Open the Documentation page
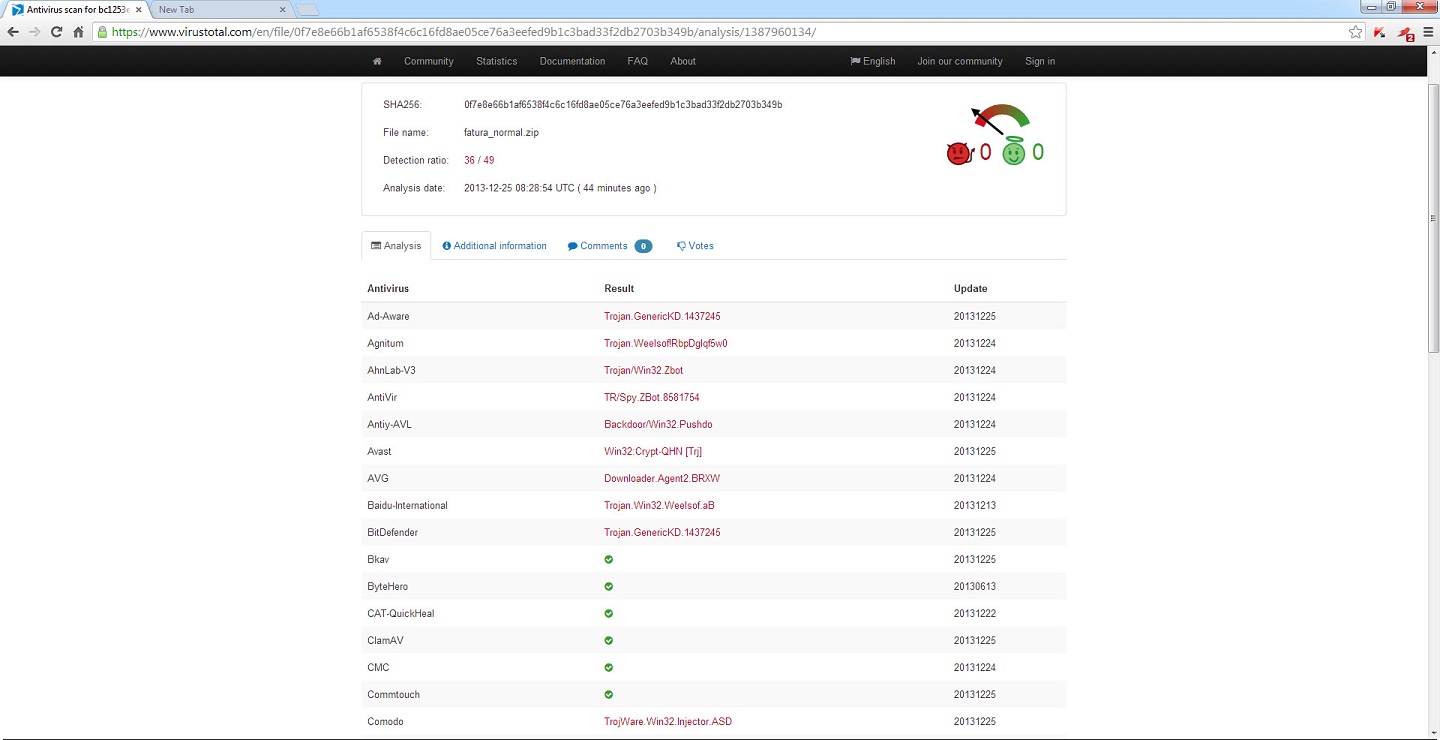1440x740 pixels. [572, 61]
